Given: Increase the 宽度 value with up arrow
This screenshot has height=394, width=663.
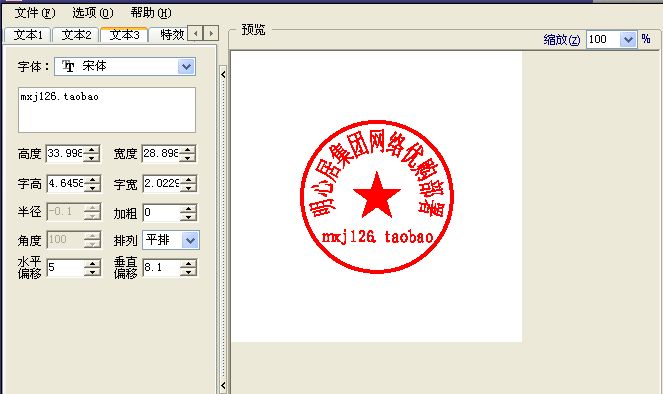Looking at the screenshot, I should (188, 149).
